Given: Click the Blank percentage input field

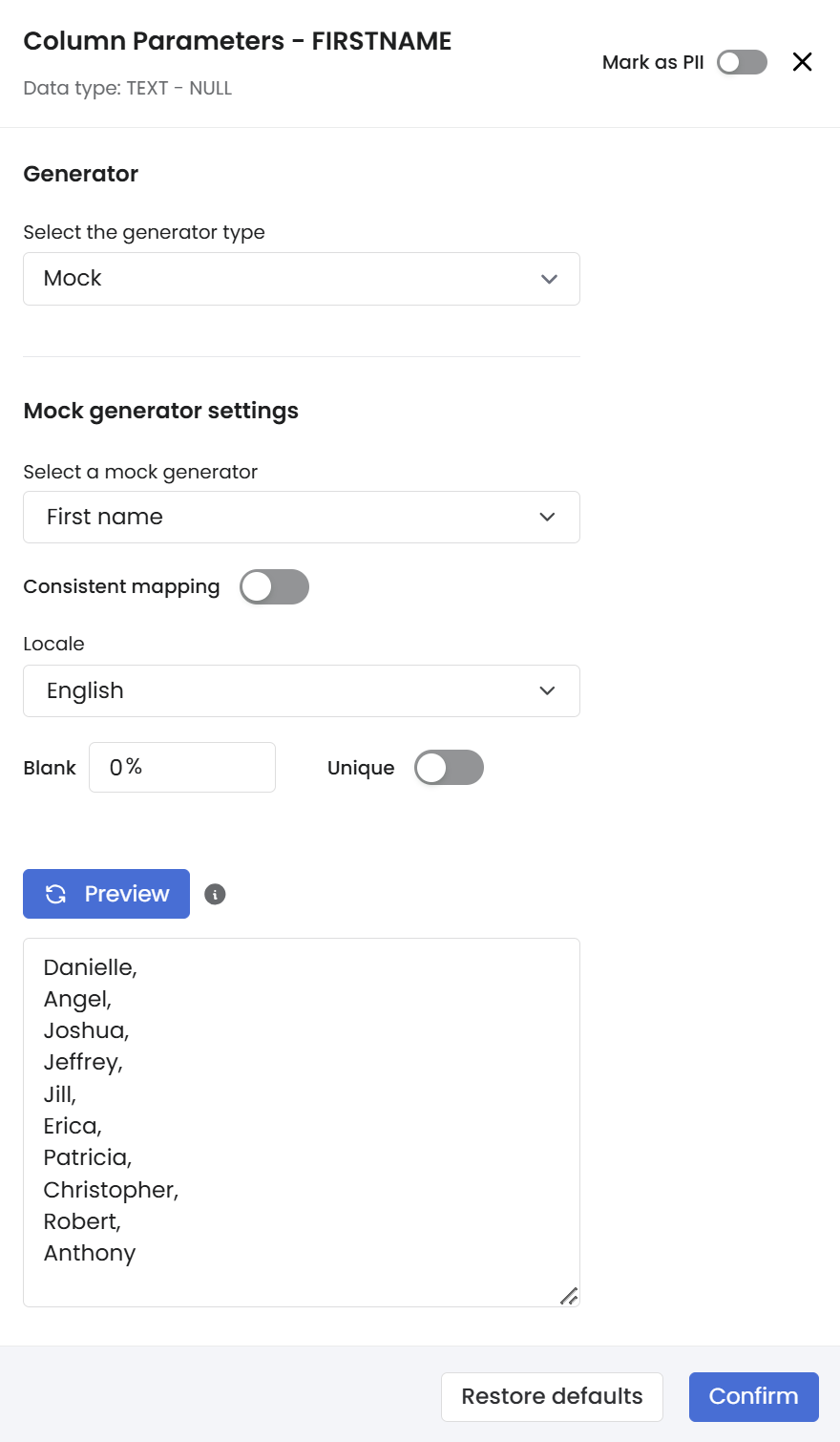Looking at the screenshot, I should [182, 768].
